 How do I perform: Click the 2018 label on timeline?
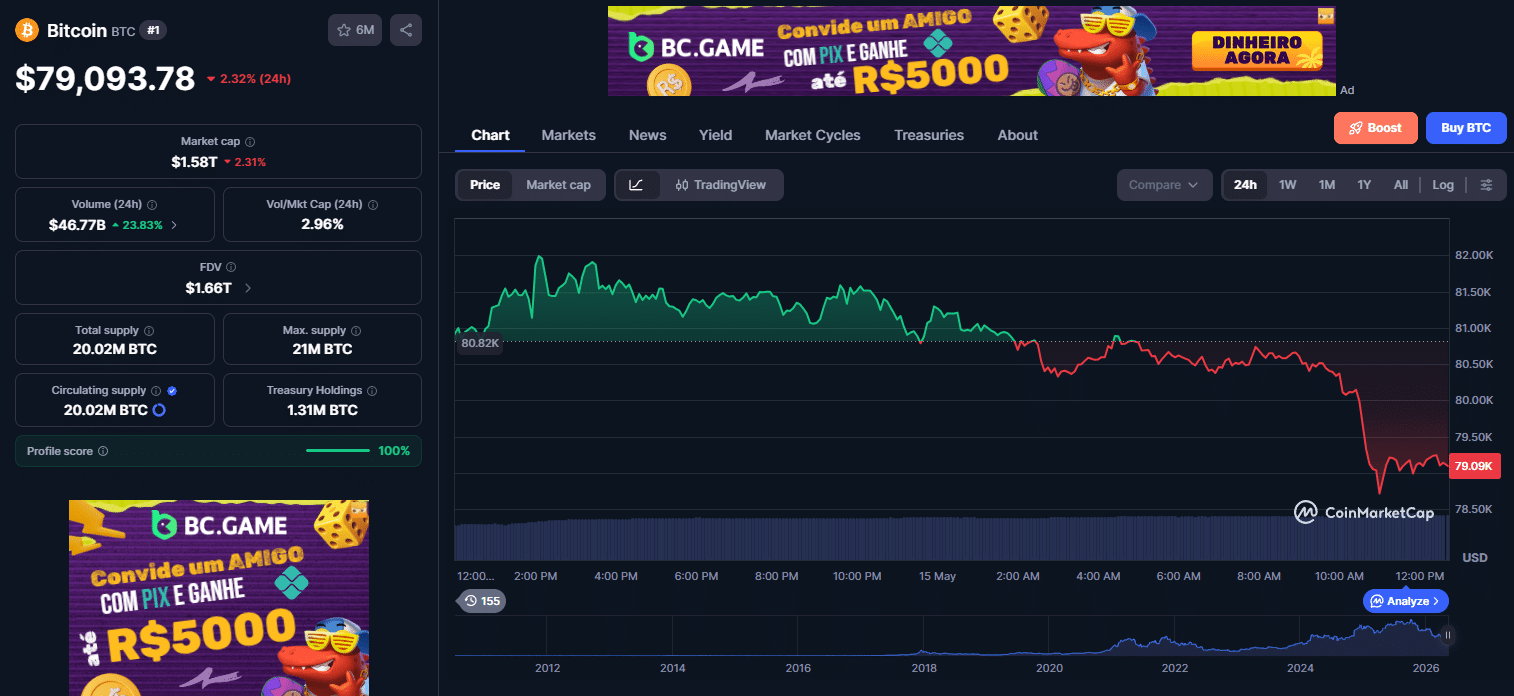pyautogui.click(x=924, y=668)
